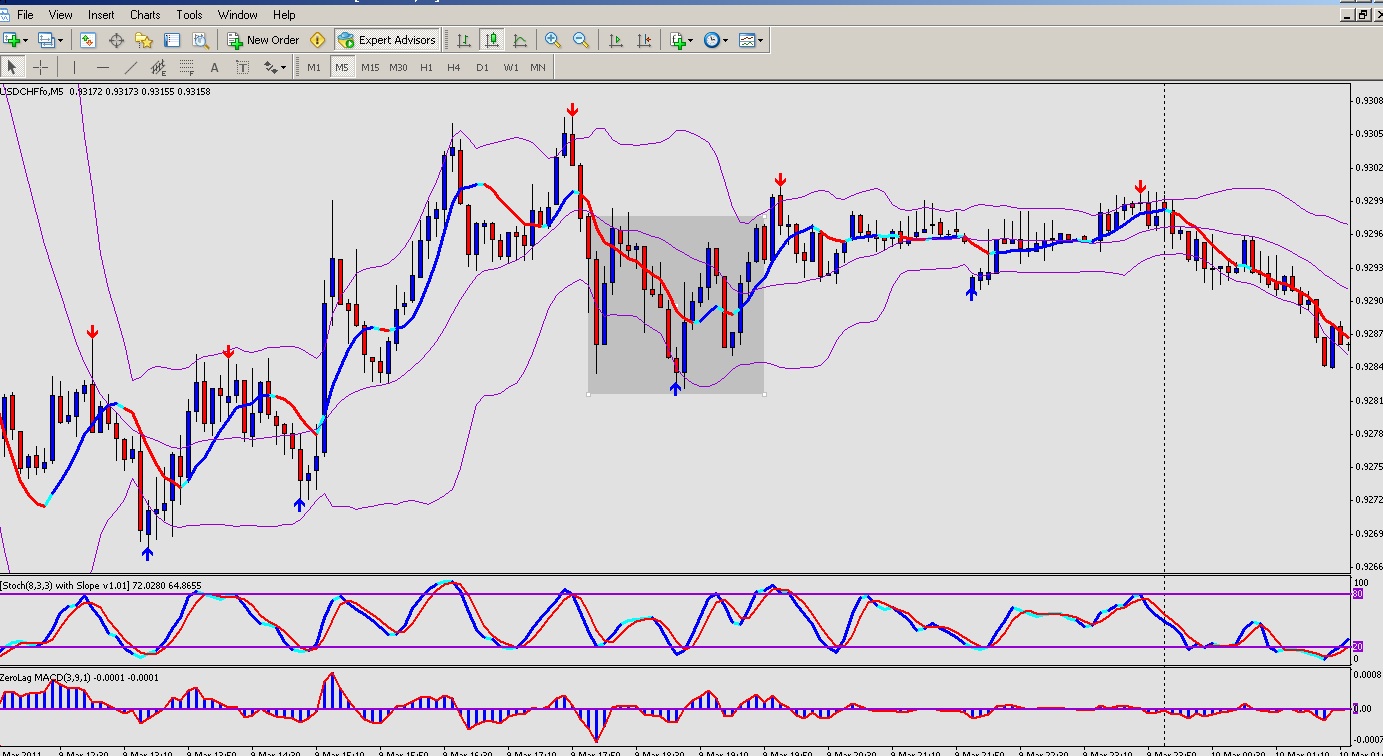Open the Window menu
Viewport: 1383px width, 756px height.
coord(238,15)
